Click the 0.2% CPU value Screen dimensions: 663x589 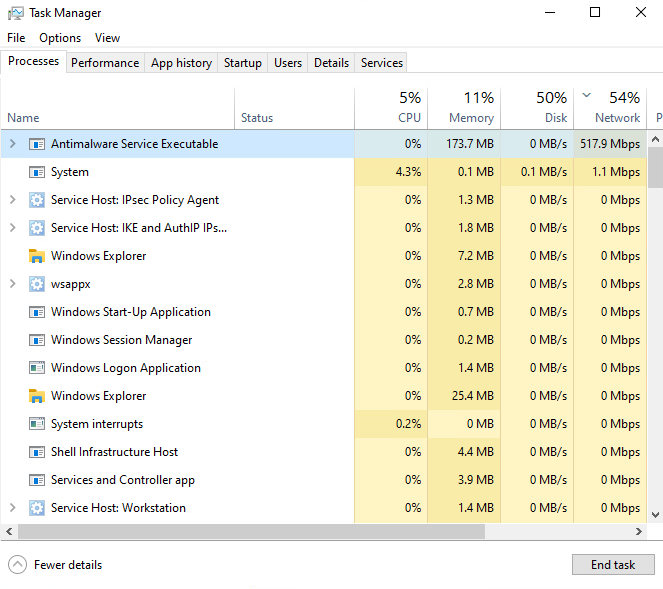(x=408, y=424)
